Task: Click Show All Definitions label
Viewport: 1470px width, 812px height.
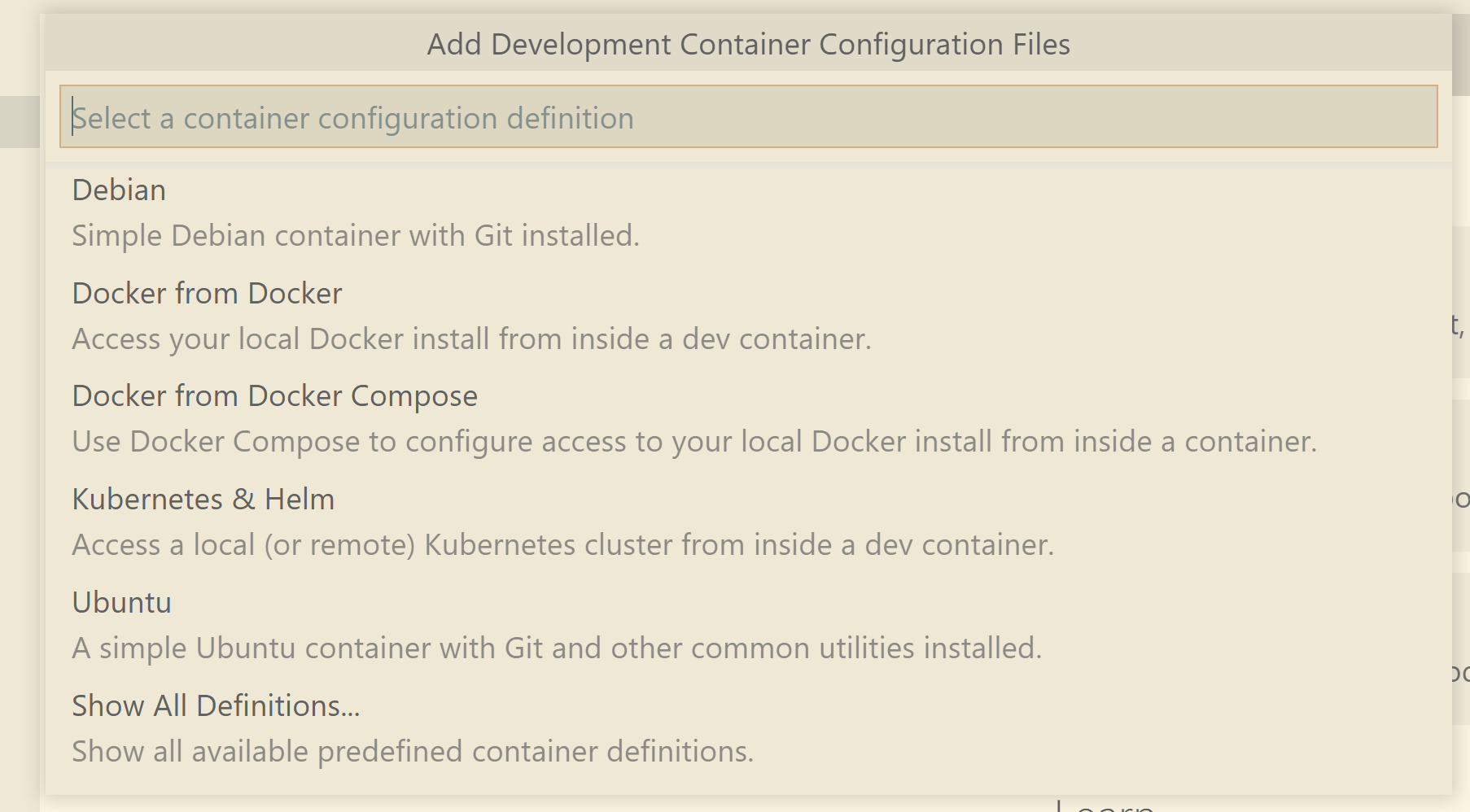Action: click(x=215, y=706)
